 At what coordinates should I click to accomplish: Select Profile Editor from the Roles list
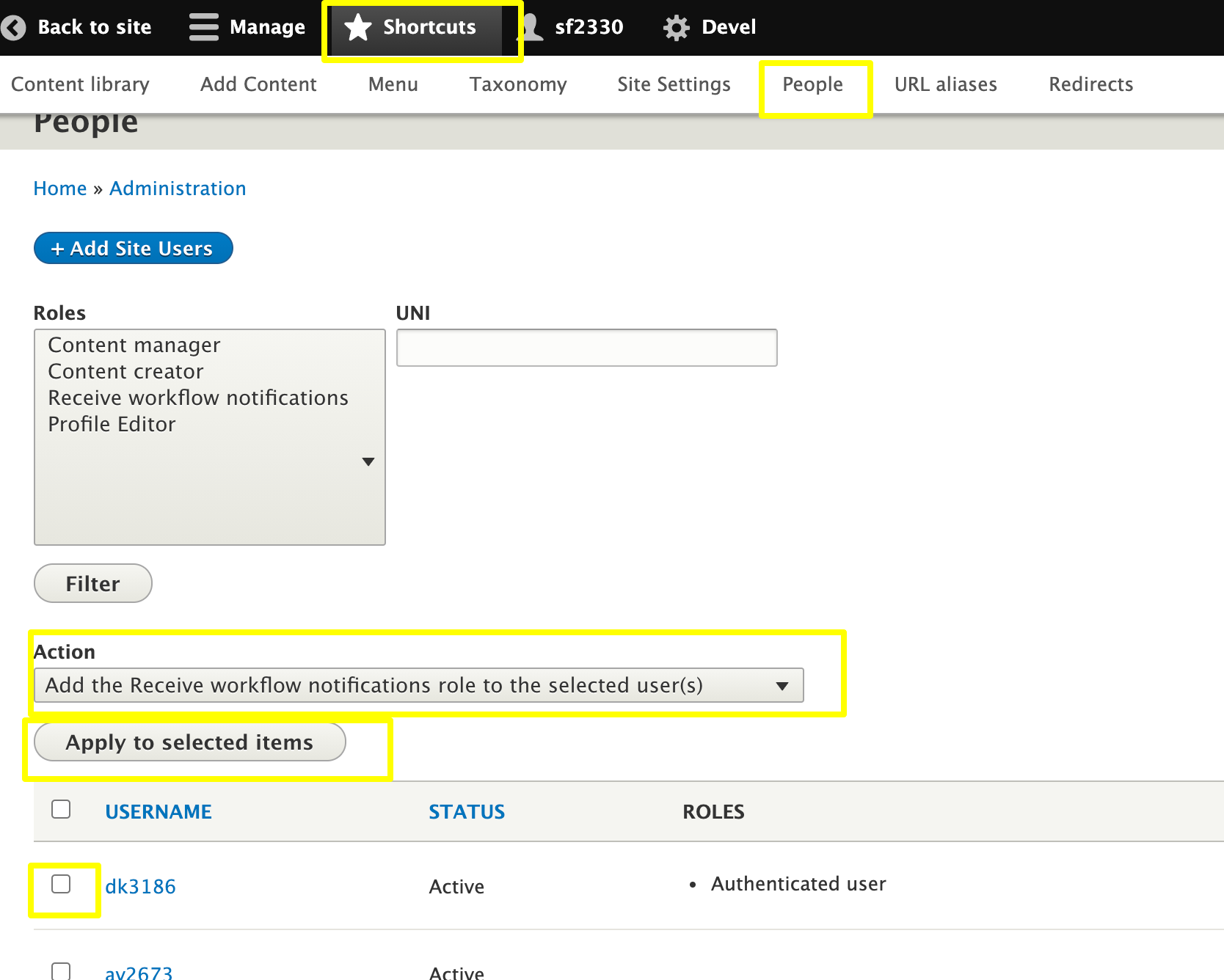coord(112,424)
